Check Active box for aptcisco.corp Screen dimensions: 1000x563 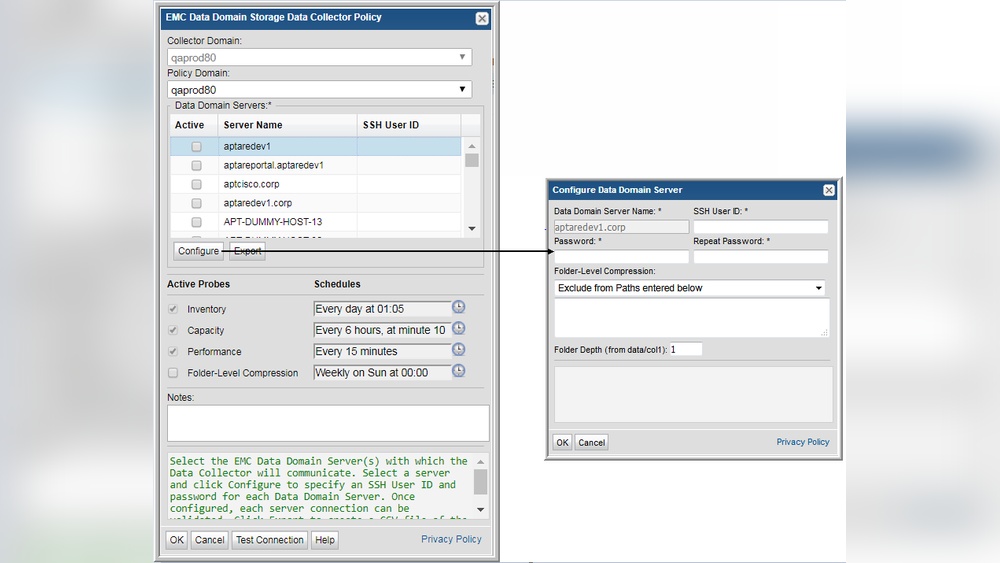point(196,184)
